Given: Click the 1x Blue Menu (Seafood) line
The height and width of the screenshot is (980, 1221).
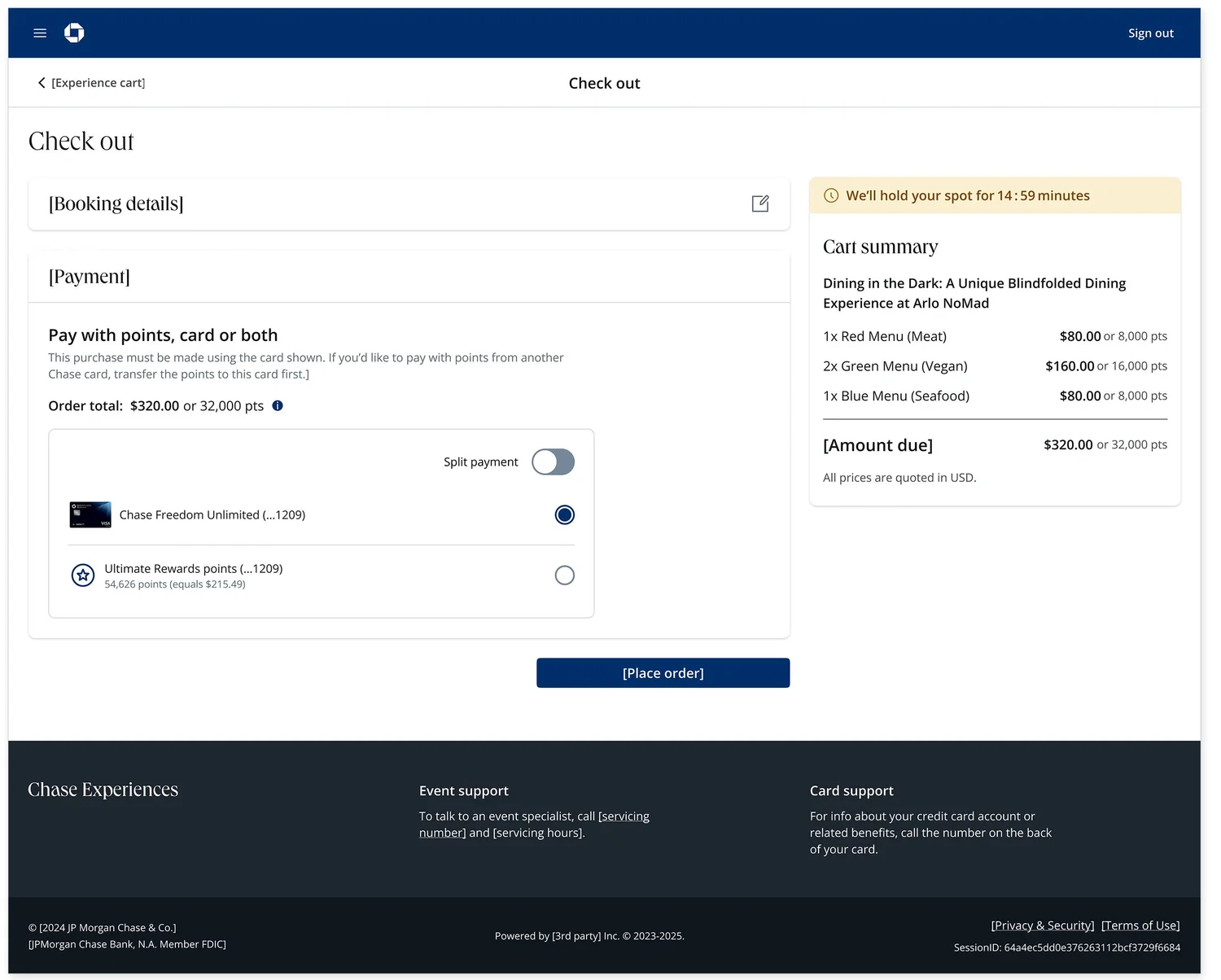Looking at the screenshot, I should (995, 396).
